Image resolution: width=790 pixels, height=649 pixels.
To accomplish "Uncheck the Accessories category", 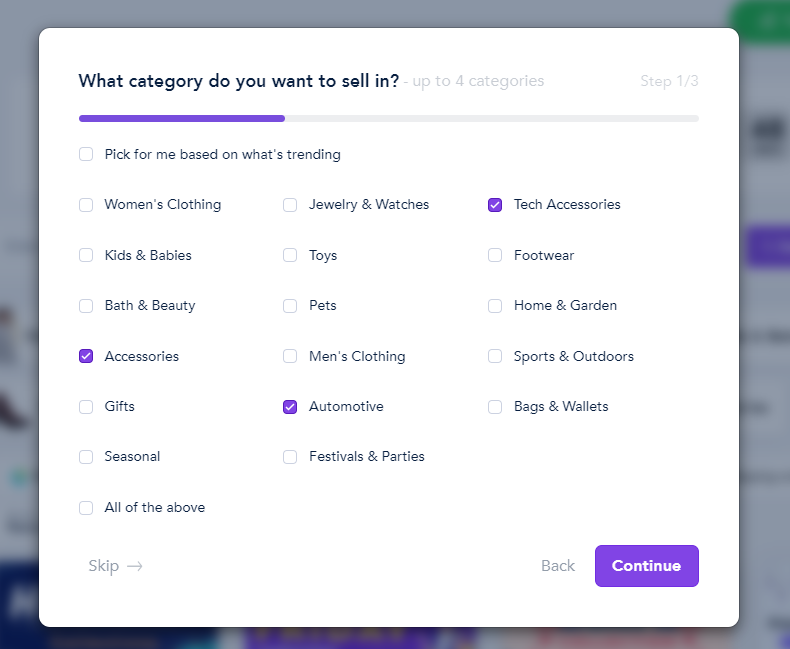I will [x=86, y=356].
